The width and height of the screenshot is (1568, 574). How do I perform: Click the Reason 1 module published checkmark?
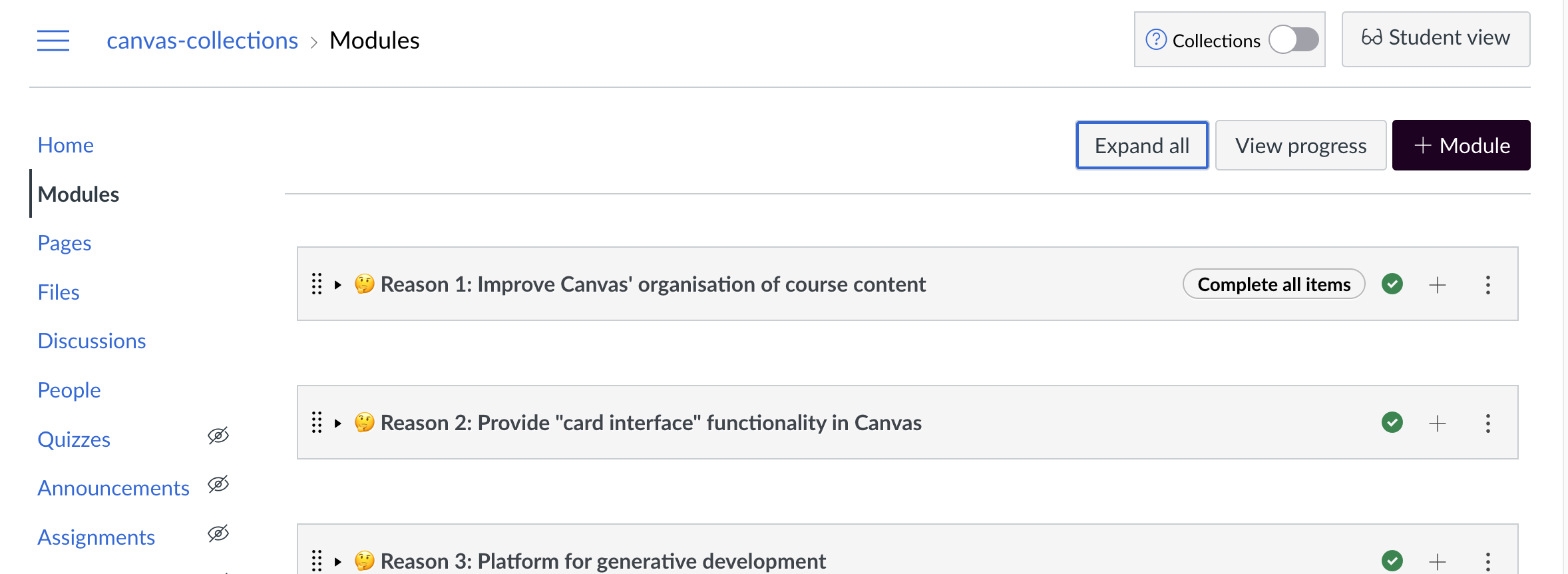point(1392,284)
